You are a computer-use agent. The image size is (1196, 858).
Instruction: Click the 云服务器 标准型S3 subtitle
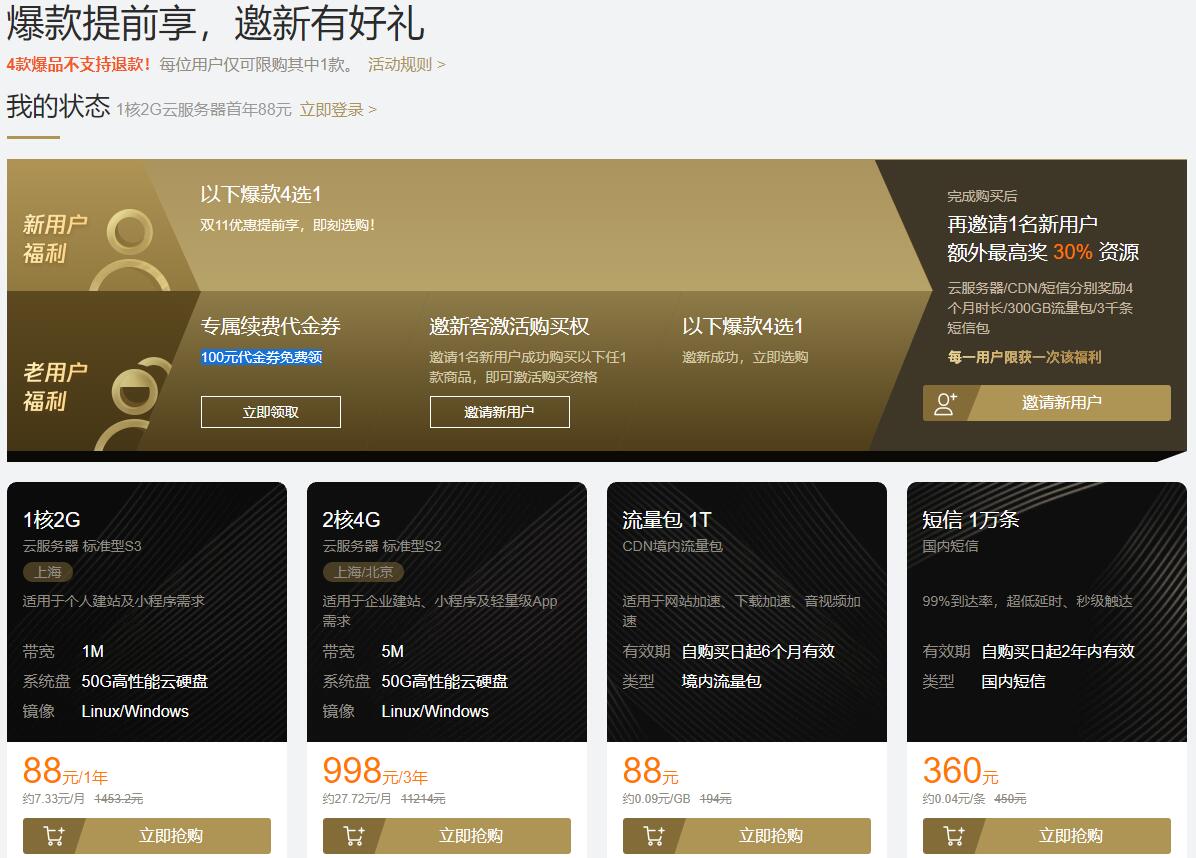pos(82,546)
